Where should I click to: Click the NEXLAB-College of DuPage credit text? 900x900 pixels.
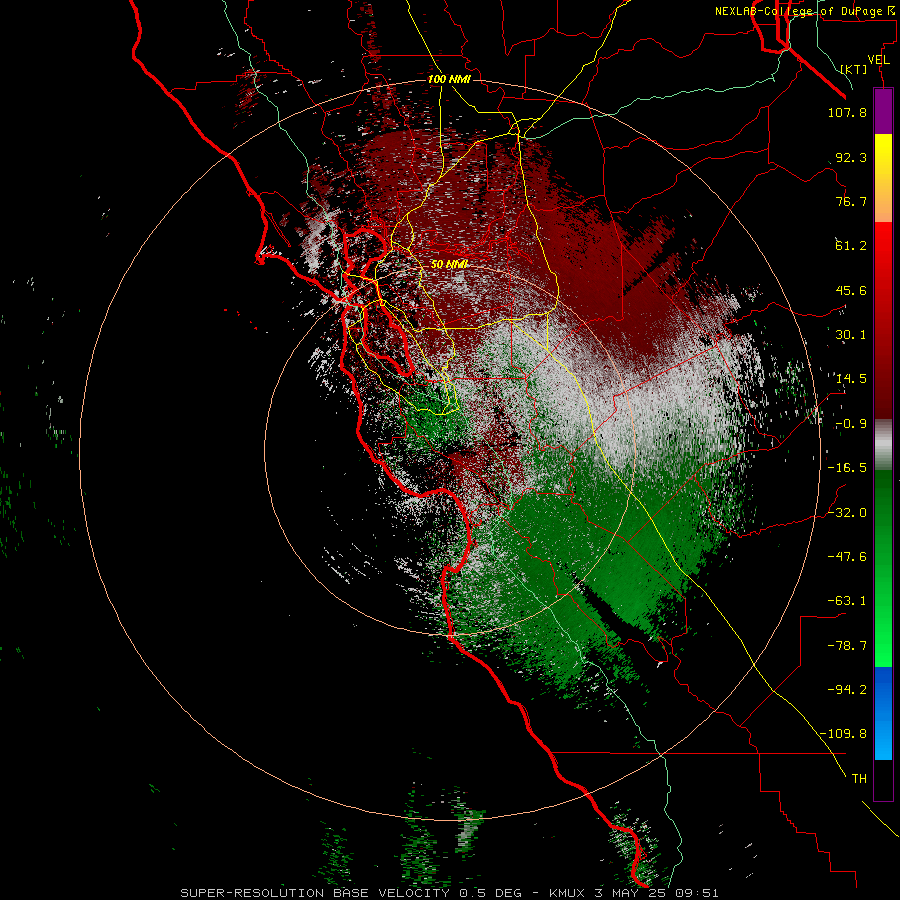[806, 11]
